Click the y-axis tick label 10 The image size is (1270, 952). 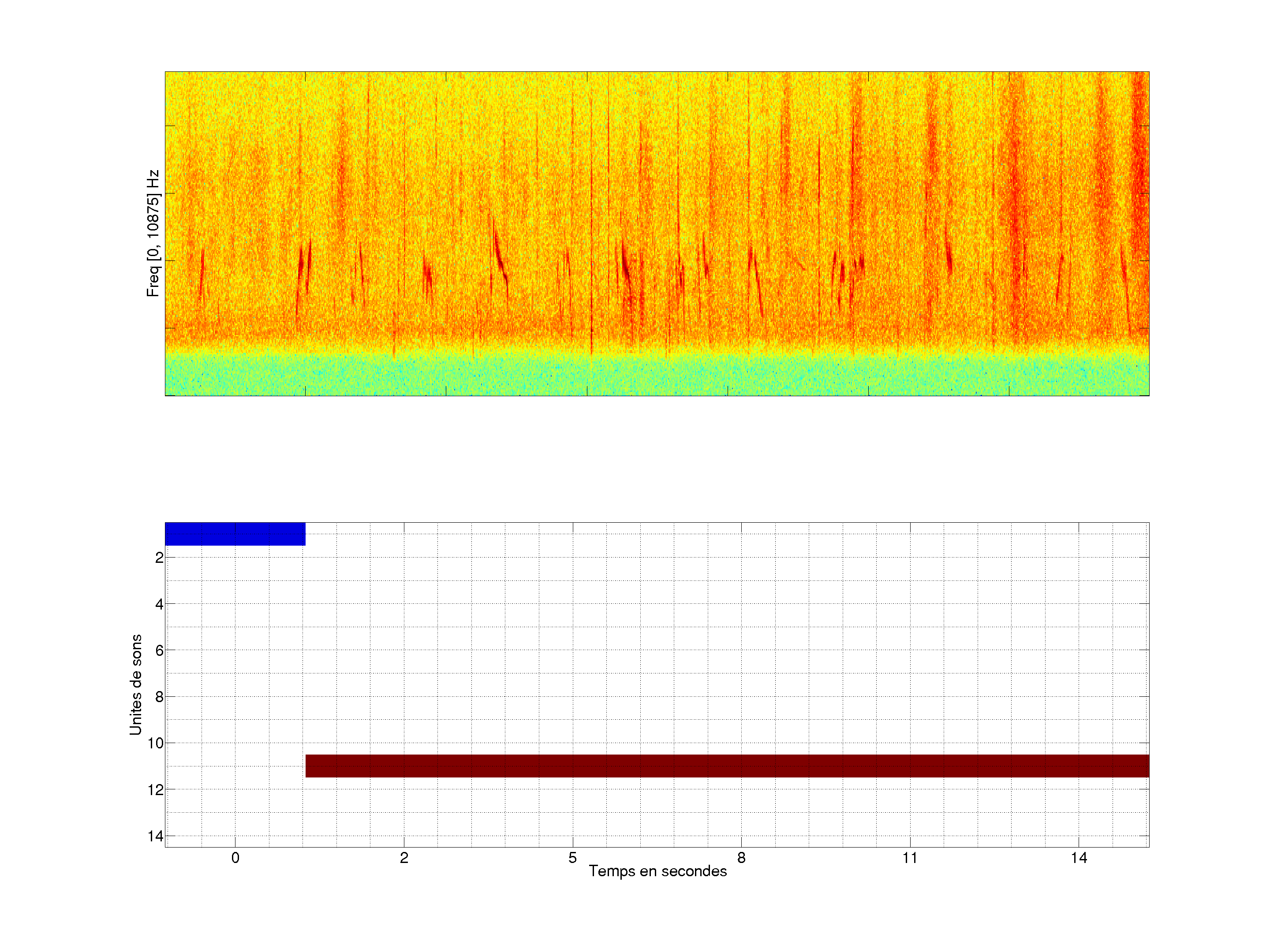click(x=156, y=744)
